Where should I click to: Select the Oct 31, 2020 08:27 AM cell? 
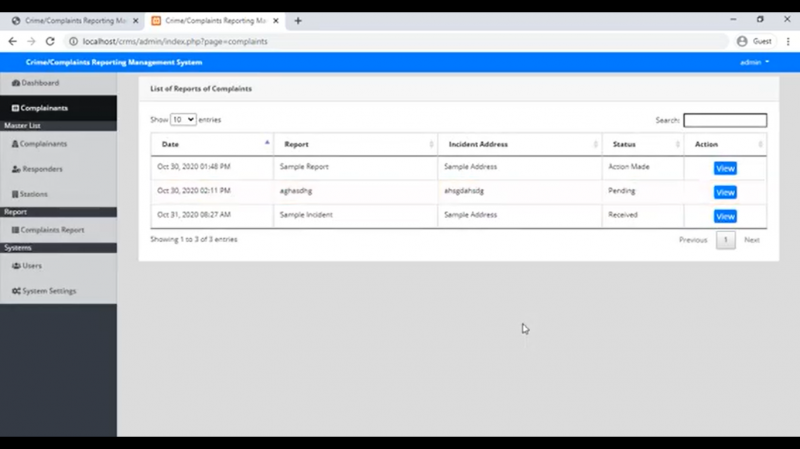click(212, 216)
